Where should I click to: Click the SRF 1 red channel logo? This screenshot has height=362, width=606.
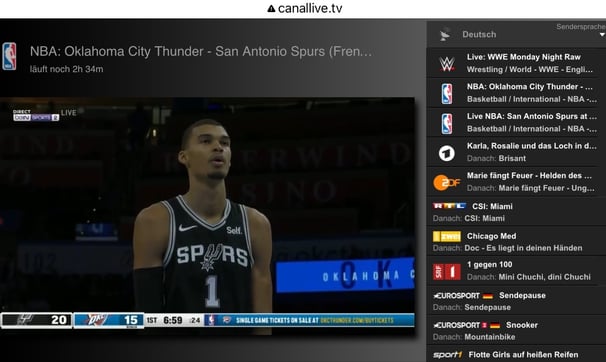(447, 272)
